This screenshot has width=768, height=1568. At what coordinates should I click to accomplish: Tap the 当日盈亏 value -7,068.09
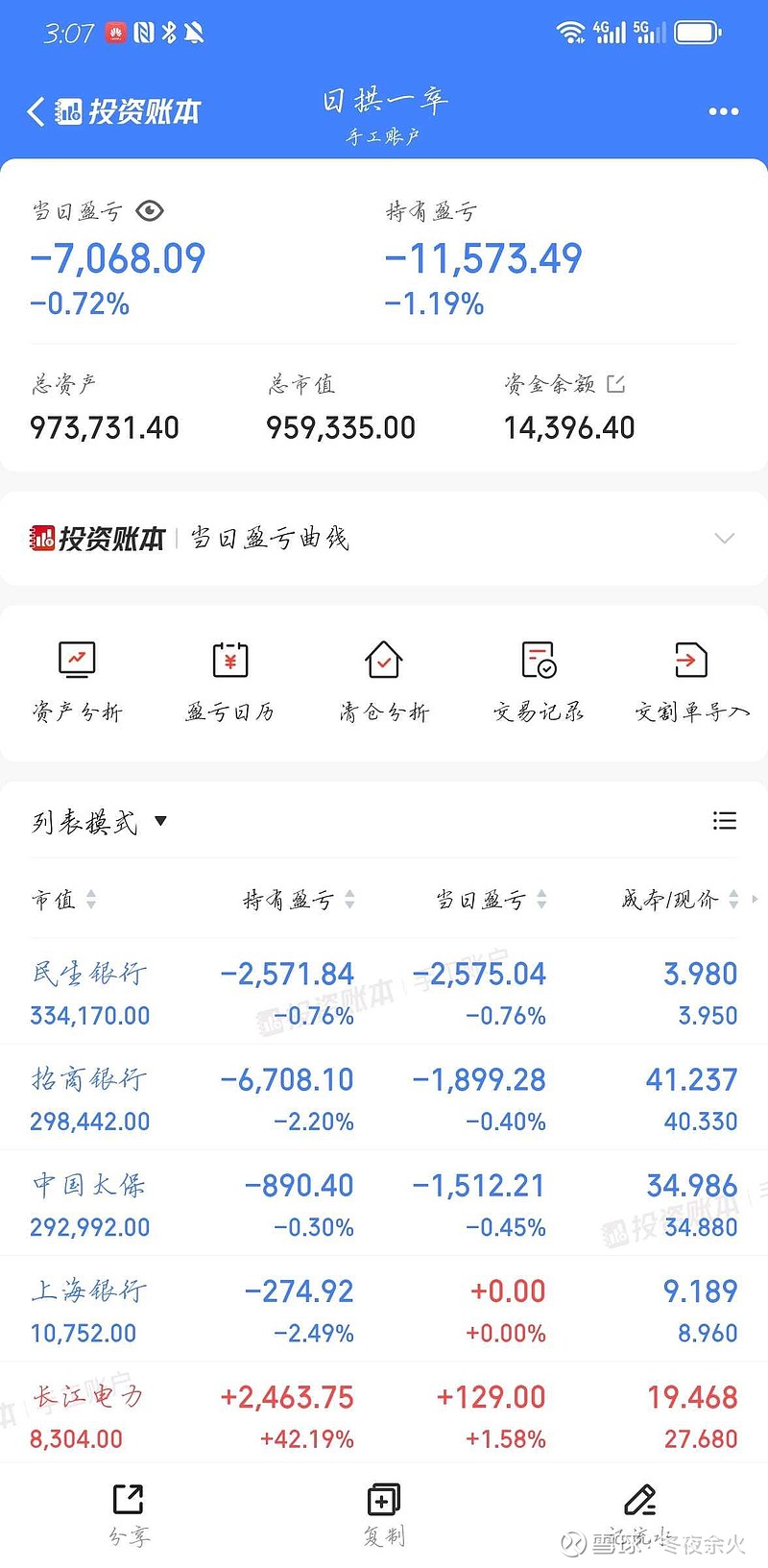[x=118, y=258]
